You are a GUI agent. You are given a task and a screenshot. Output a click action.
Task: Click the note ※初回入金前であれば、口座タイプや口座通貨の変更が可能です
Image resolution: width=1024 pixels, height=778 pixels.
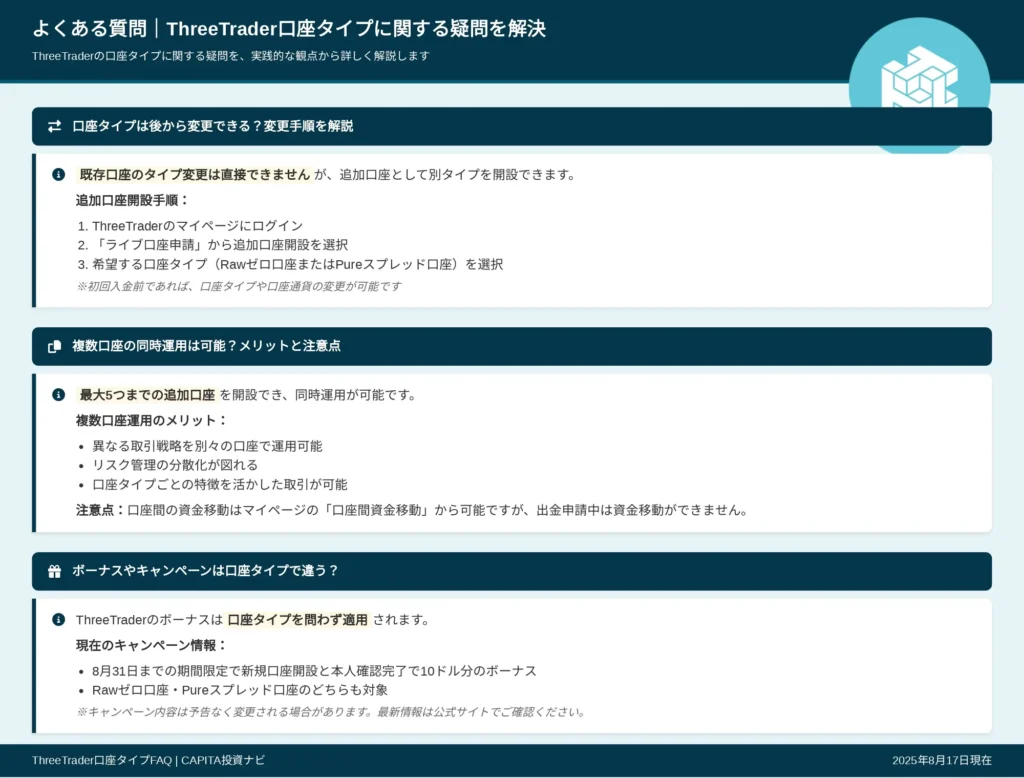[238, 286]
